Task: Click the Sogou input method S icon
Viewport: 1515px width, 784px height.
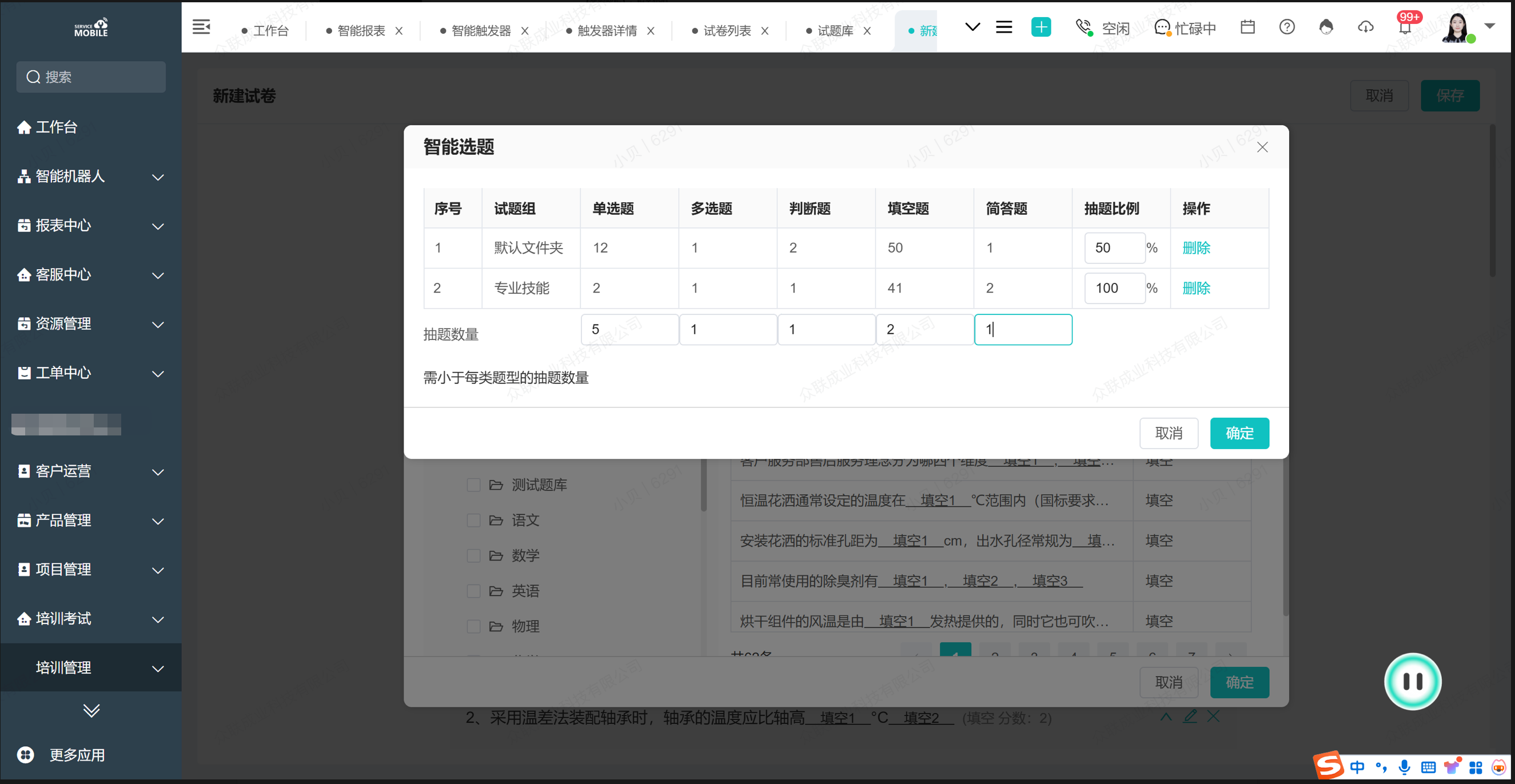Action: [x=1329, y=766]
